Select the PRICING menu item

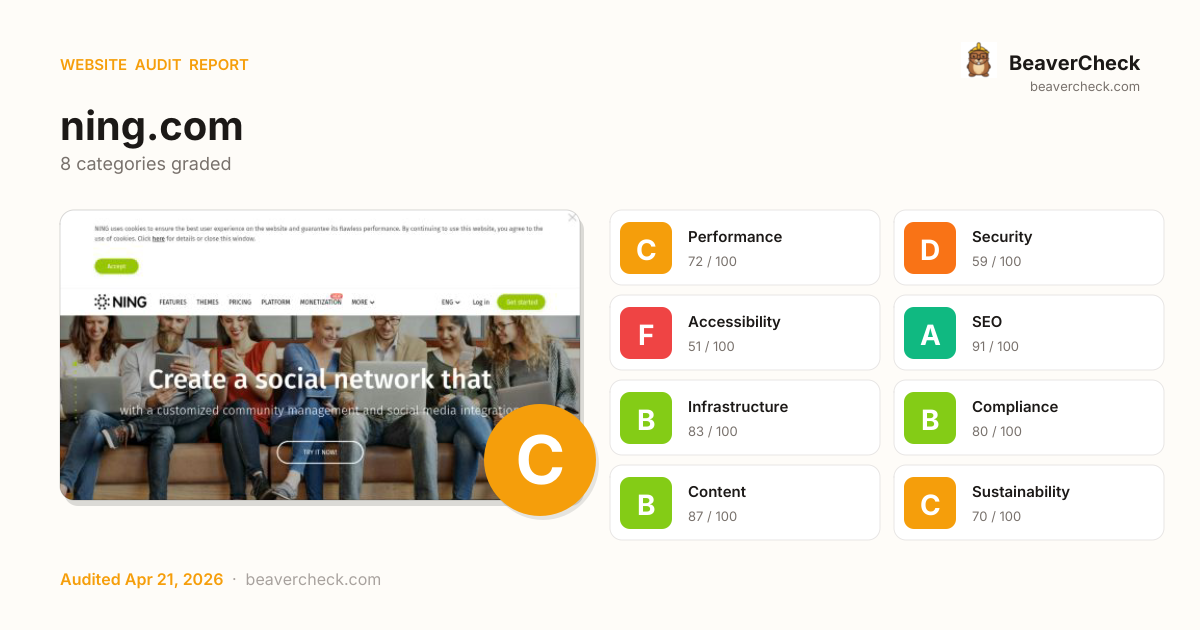point(240,302)
